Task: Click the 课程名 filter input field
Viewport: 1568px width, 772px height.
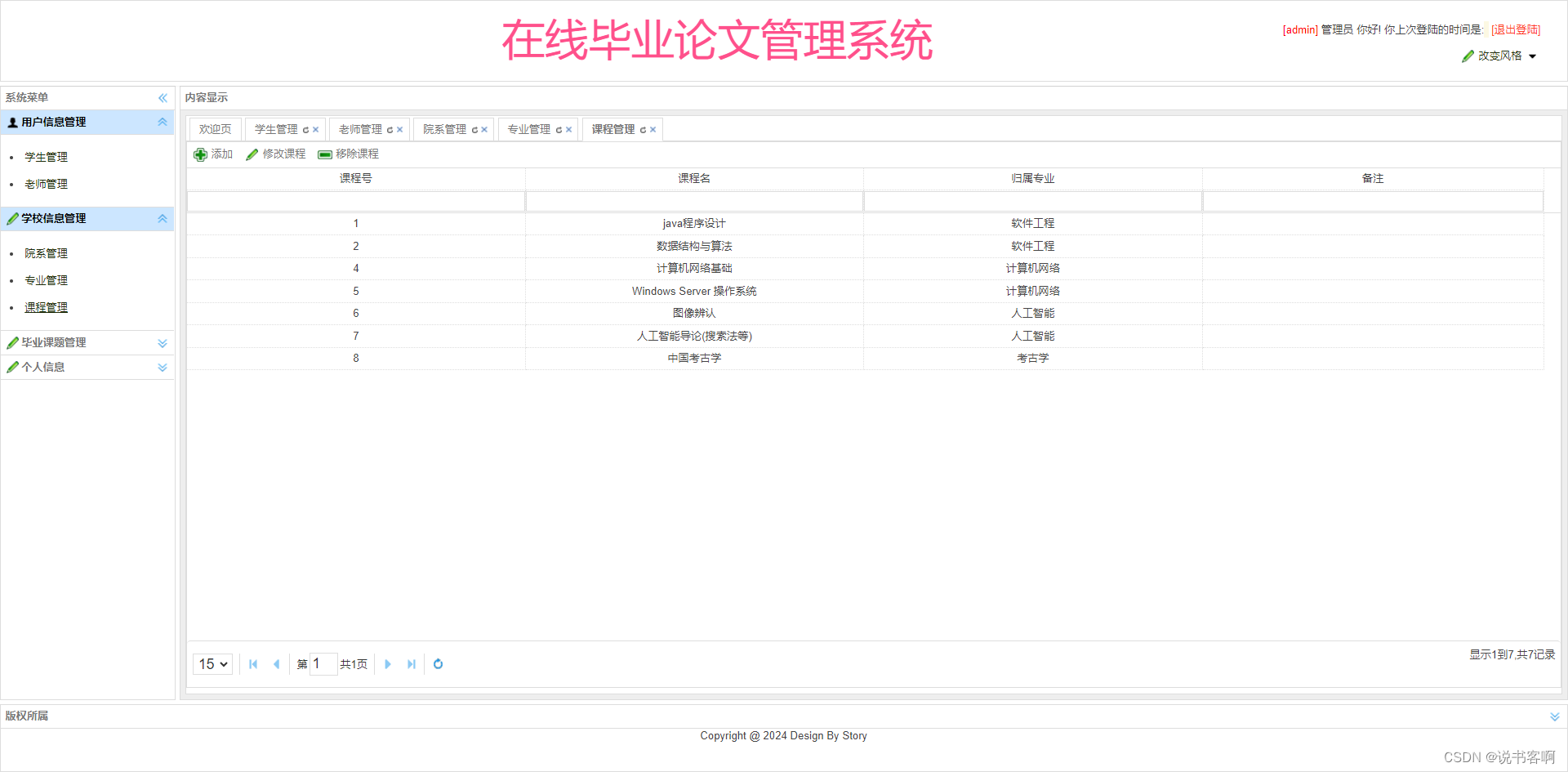Action: (694, 202)
